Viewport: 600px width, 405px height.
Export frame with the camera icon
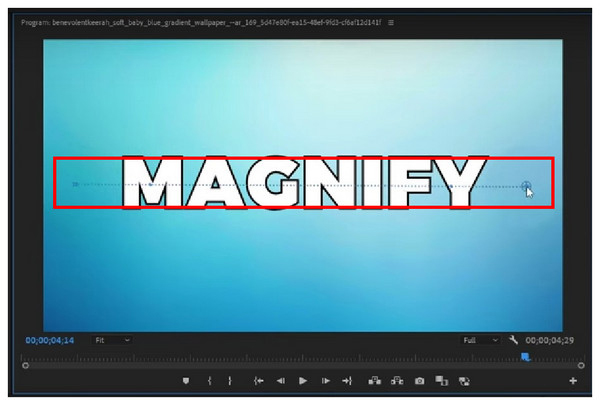tap(420, 381)
